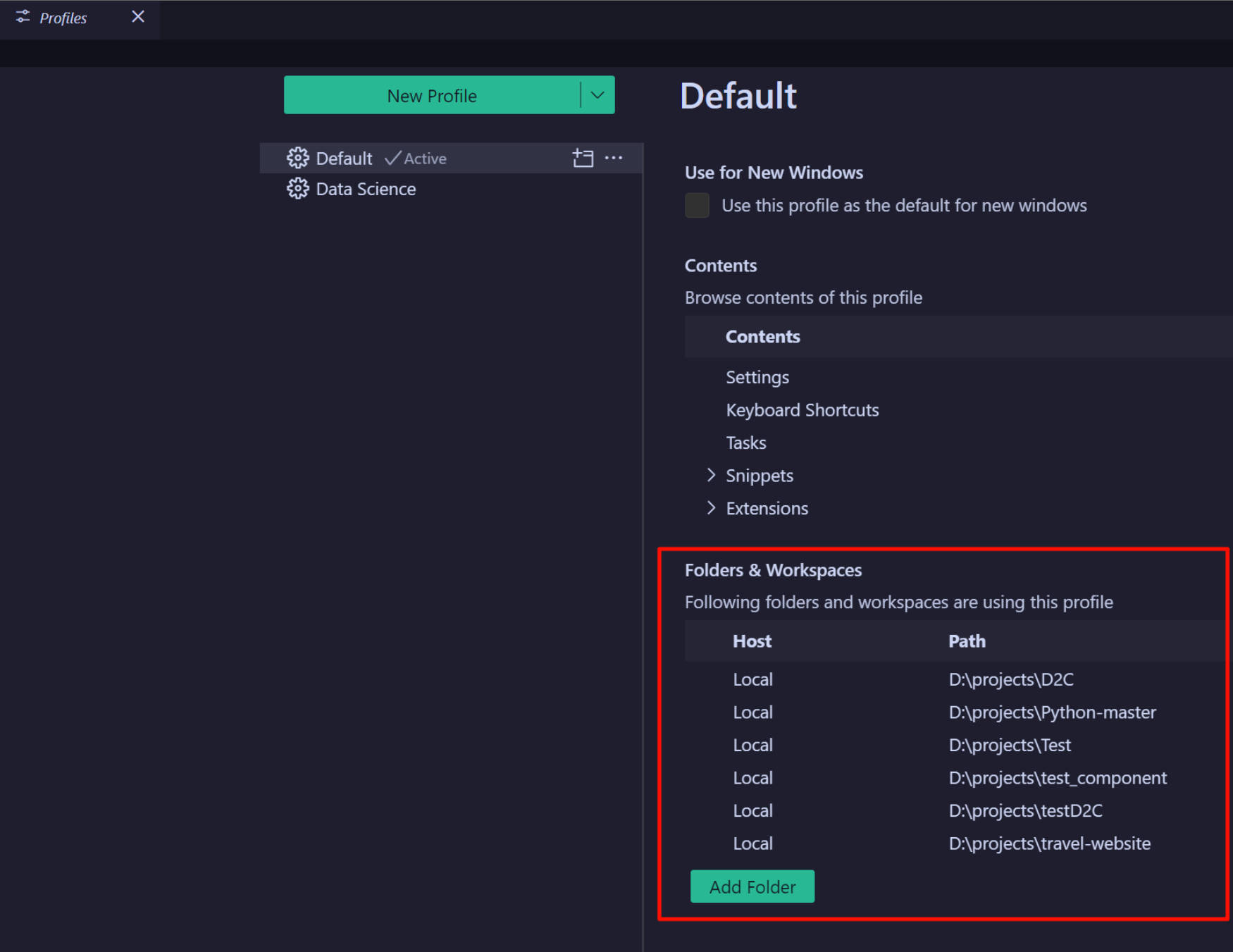Viewport: 1233px width, 952px height.
Task: Open the New Profile dropdown arrow
Action: coord(596,94)
